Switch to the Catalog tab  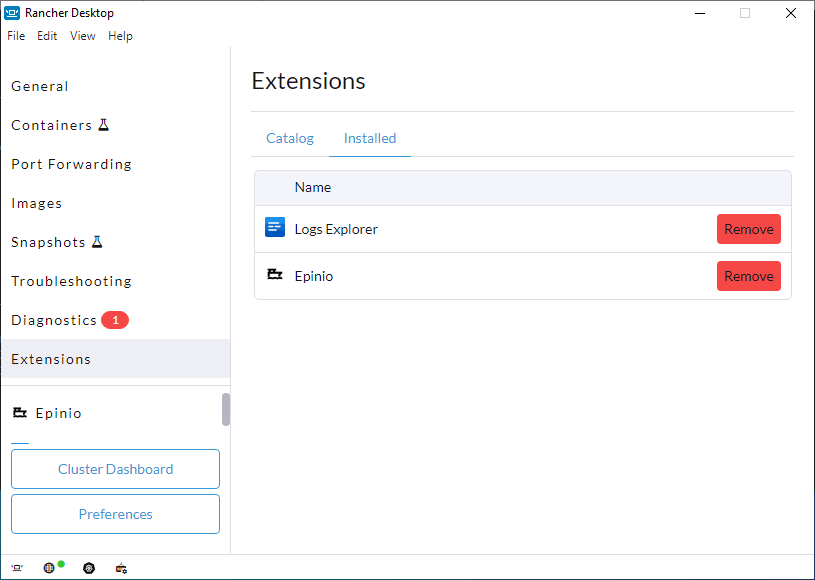tap(290, 138)
